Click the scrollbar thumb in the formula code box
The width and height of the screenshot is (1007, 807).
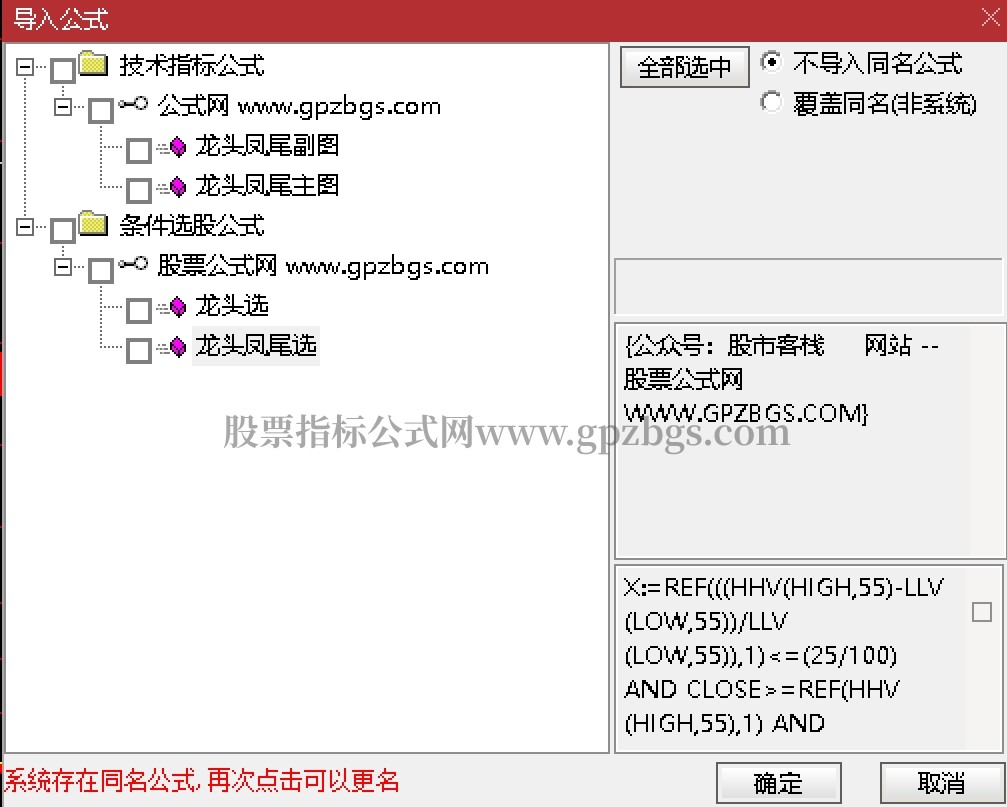(982, 612)
